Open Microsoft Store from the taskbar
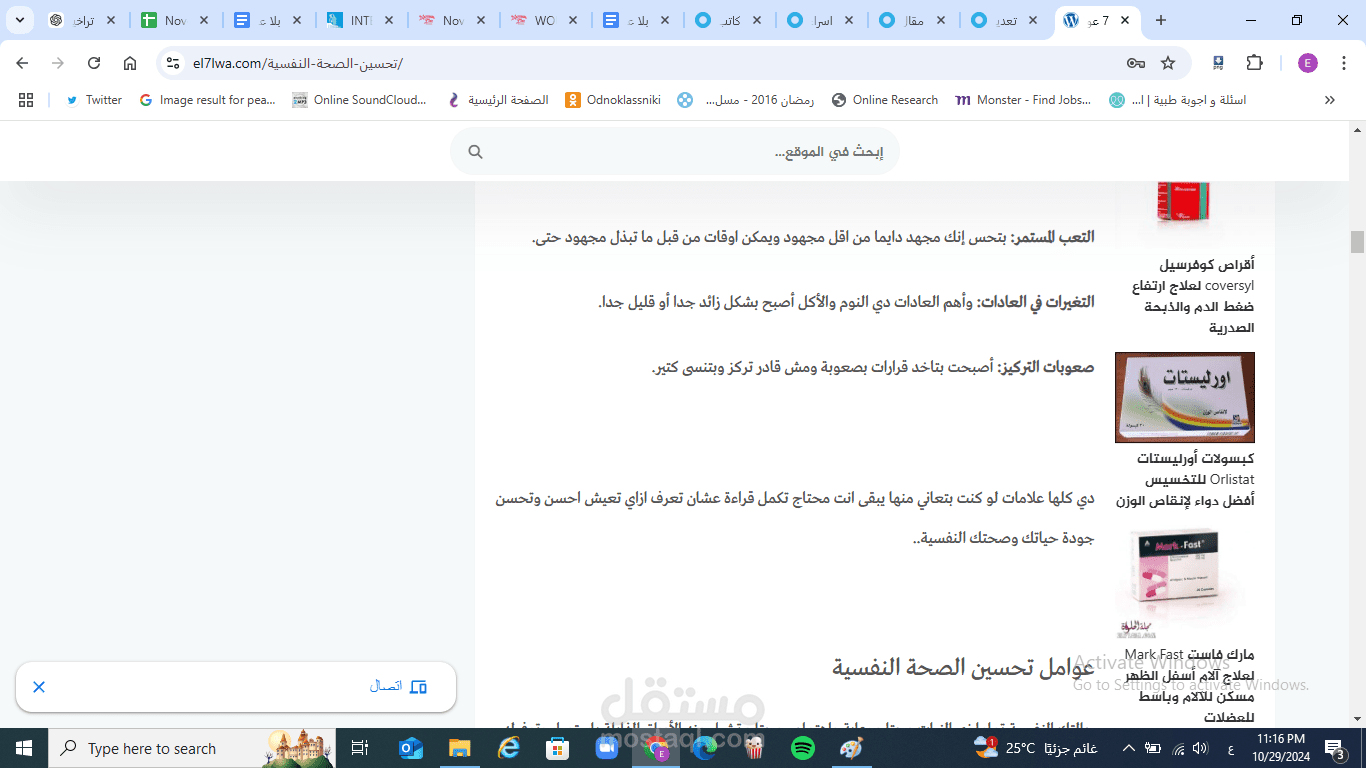This screenshot has height=768, width=1366. 558,748
